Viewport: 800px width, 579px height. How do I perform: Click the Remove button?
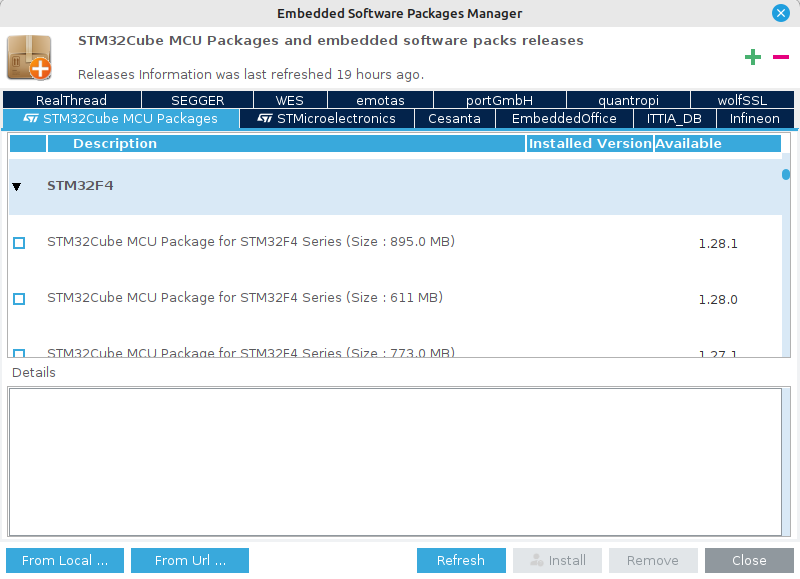653,561
